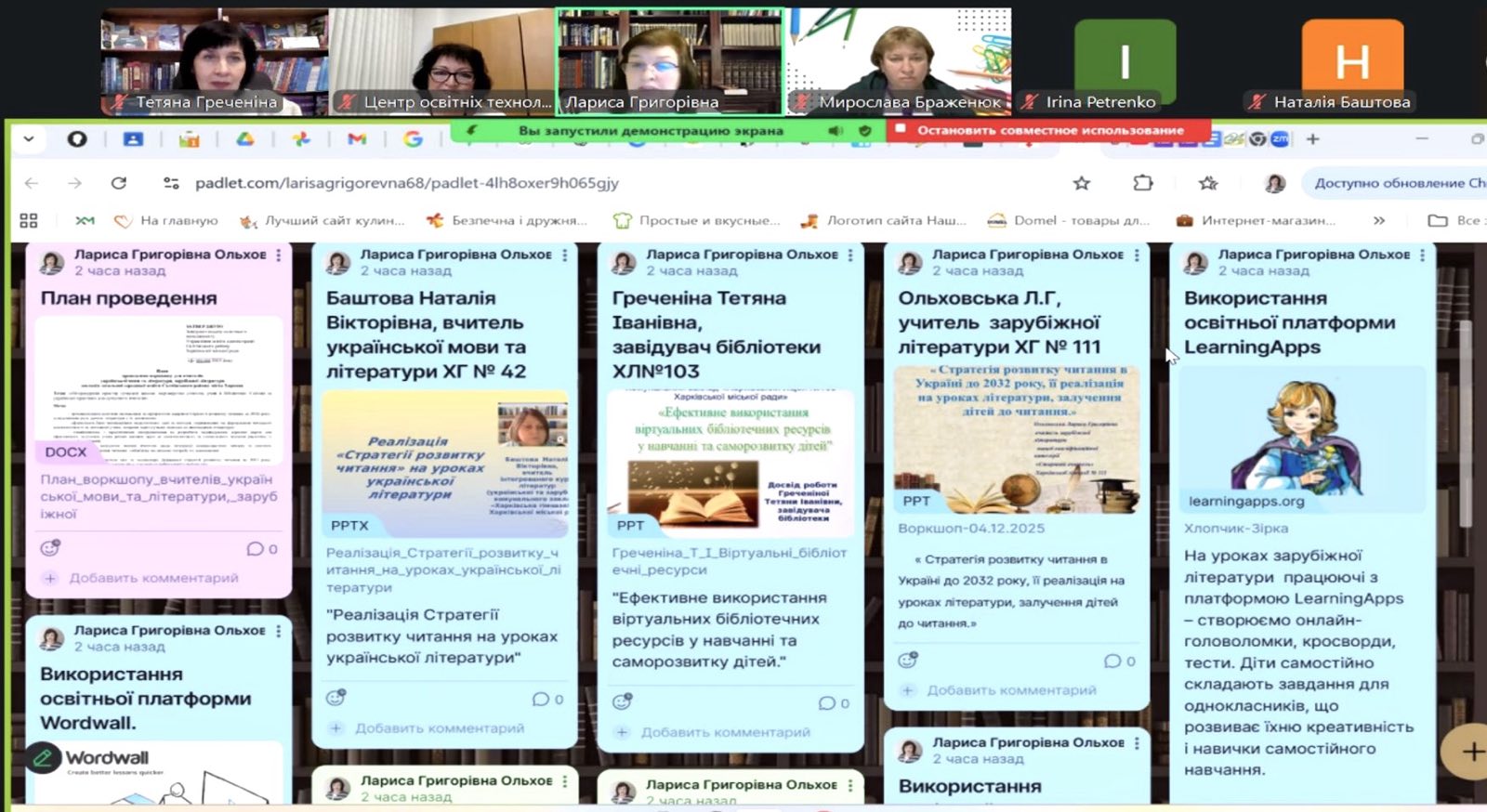The width and height of the screenshot is (1487, 812).
Task: Click Добавить комментарий under Греченіна Тетяна post
Action: [x=725, y=732]
